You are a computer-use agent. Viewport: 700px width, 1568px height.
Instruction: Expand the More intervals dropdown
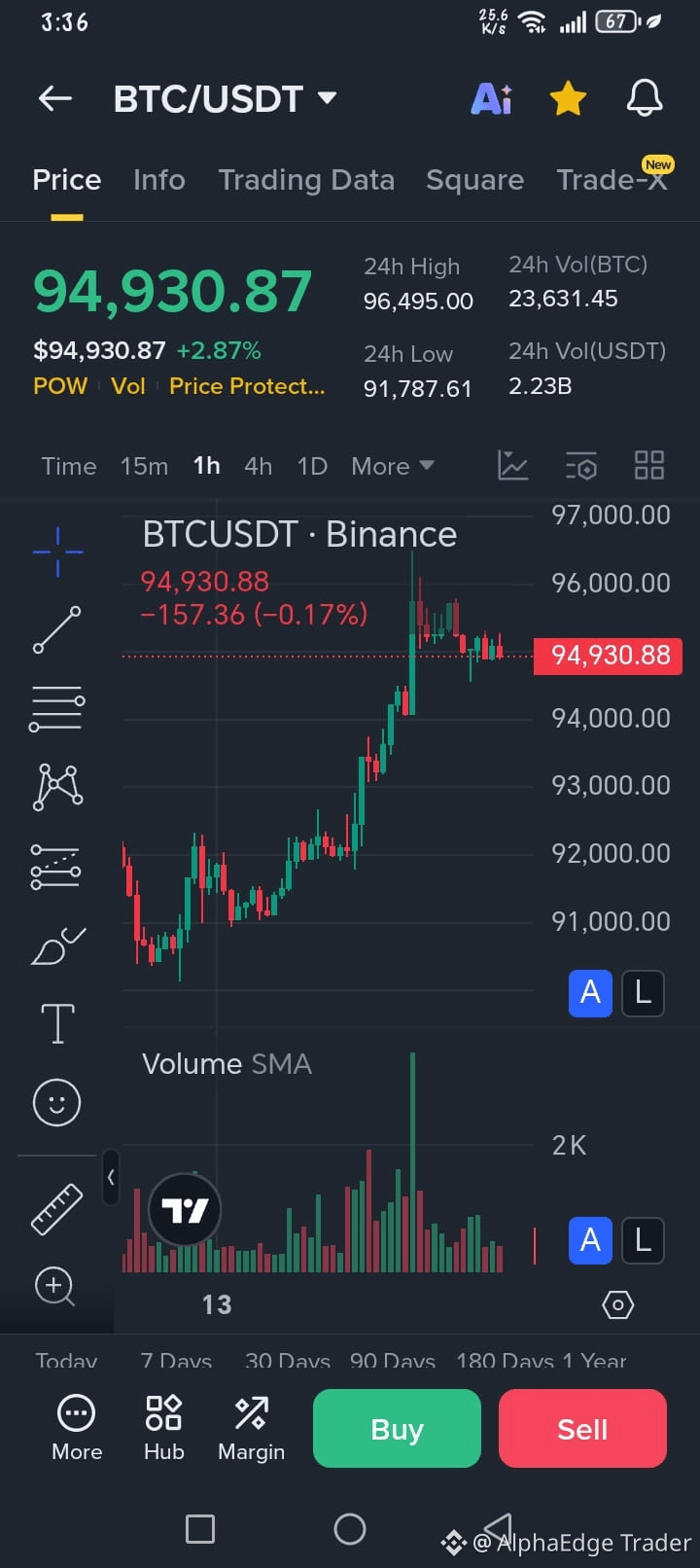click(x=393, y=466)
